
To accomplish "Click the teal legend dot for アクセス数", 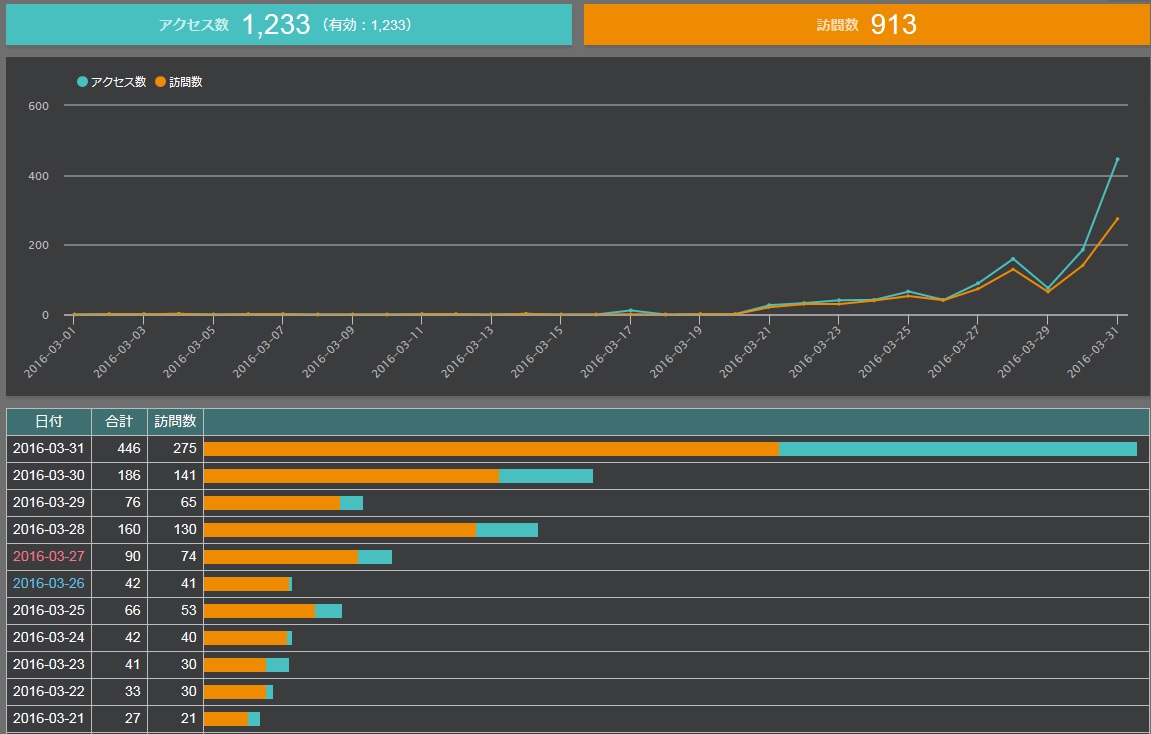I will (82, 82).
